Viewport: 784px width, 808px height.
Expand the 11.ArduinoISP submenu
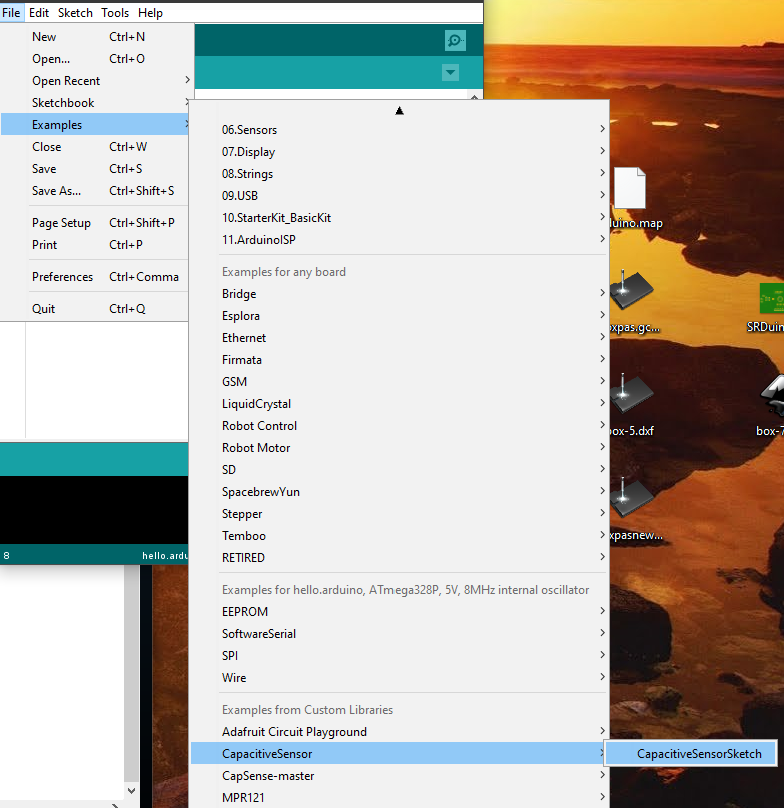click(399, 240)
